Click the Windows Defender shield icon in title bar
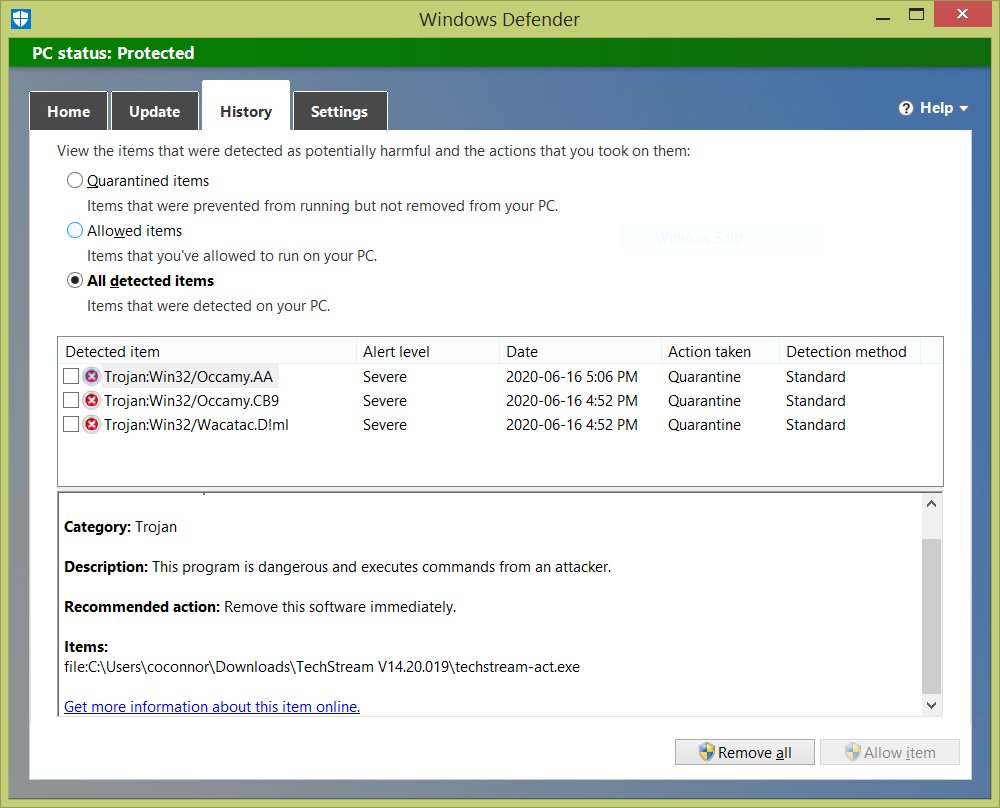Screen dimensions: 1000x808 [20, 18]
